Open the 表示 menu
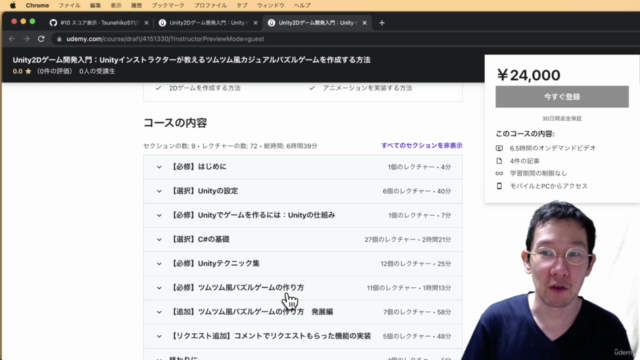This screenshot has height=360, width=640. 116,5
